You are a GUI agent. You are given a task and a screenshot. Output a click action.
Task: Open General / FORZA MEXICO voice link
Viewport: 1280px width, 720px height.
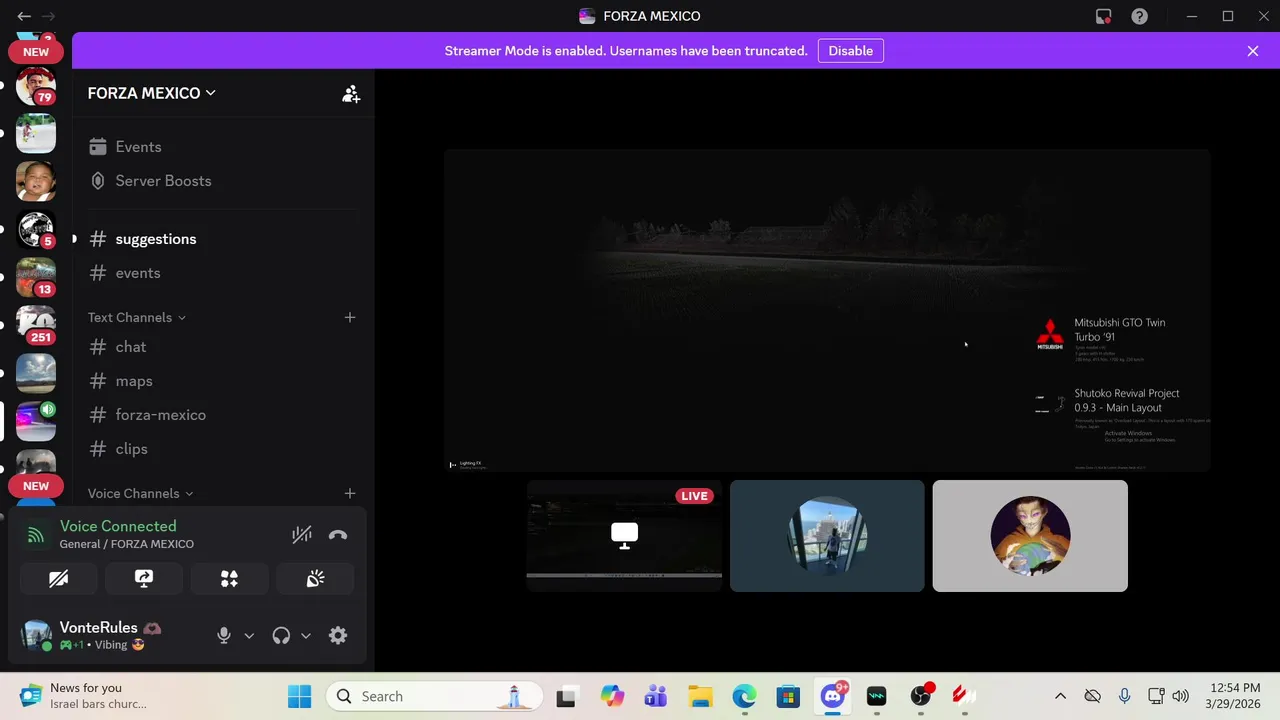[127, 544]
